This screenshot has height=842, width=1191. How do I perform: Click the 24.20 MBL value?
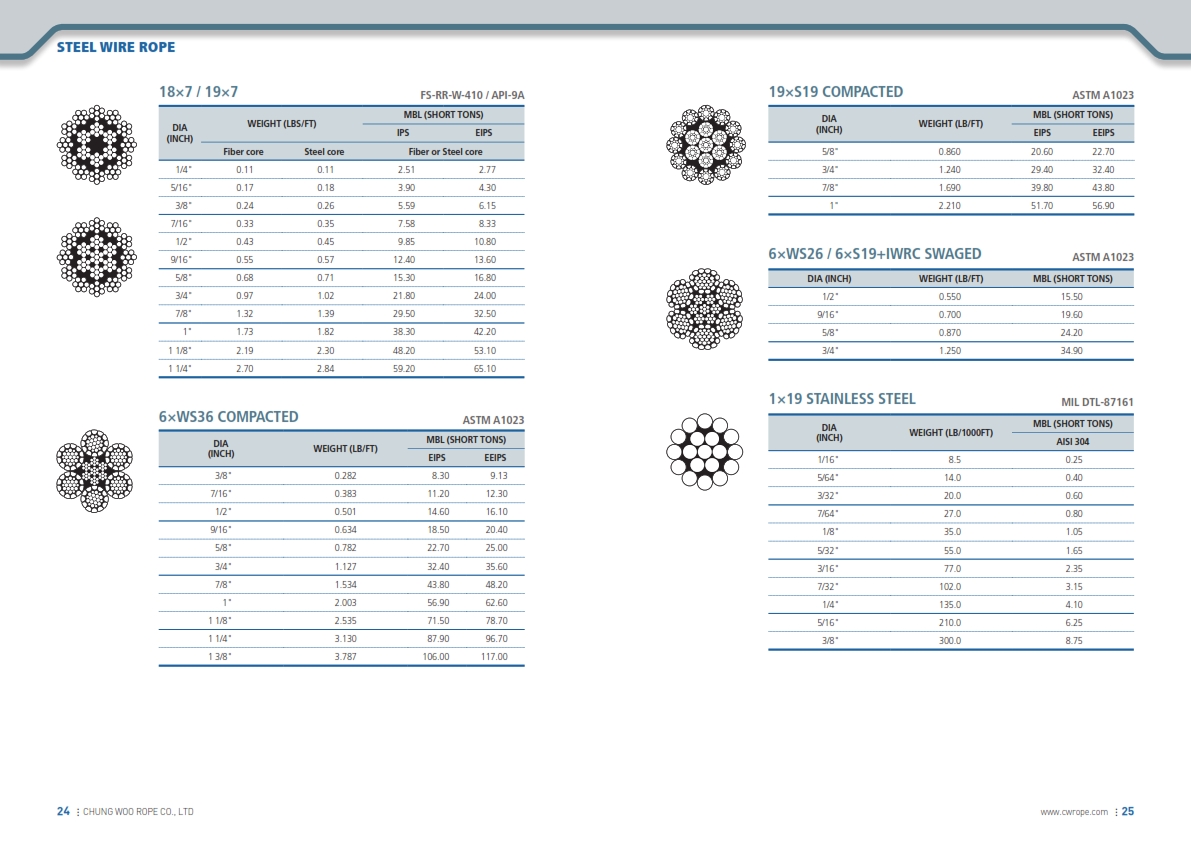(x=1072, y=333)
